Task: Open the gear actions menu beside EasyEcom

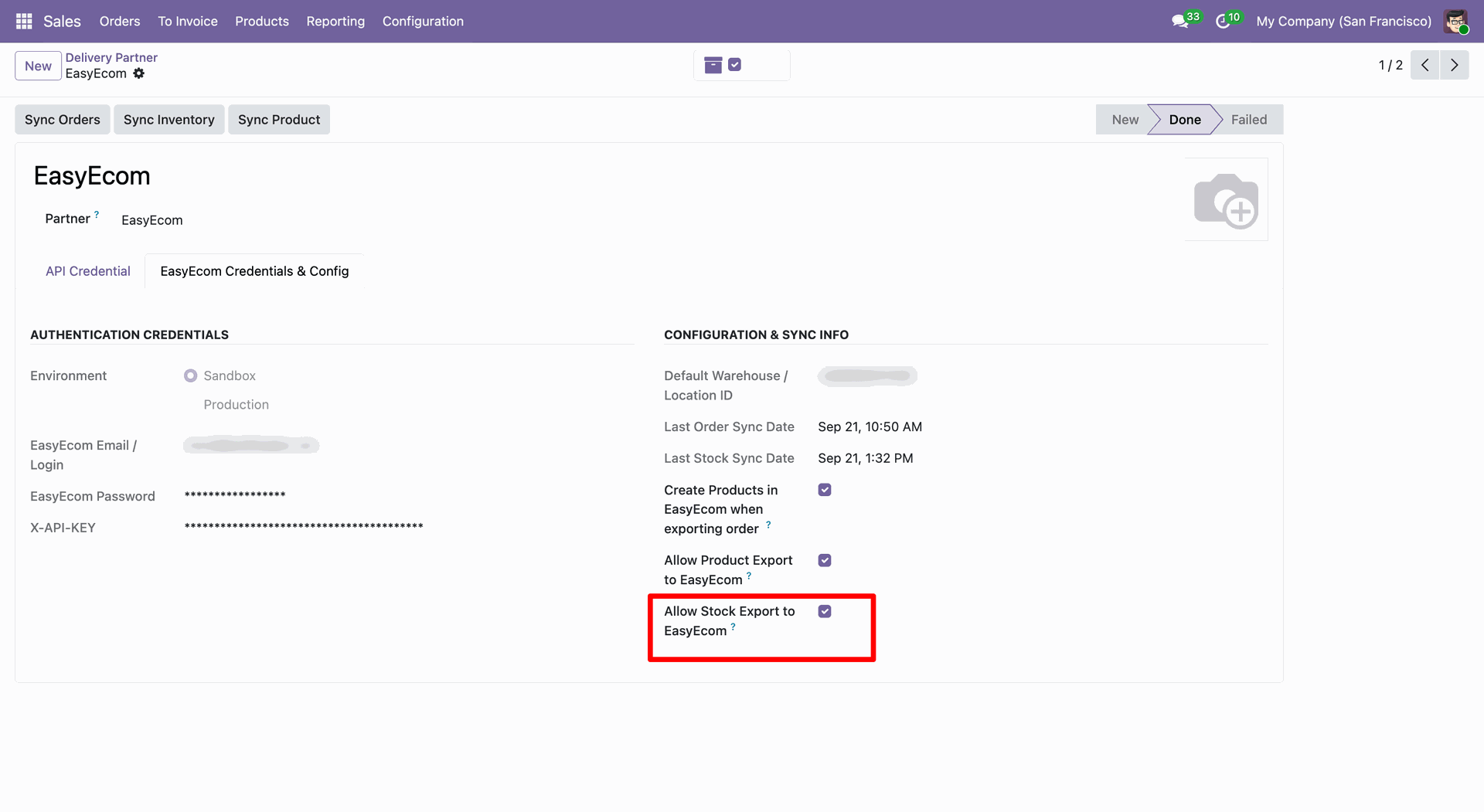Action: click(x=139, y=73)
